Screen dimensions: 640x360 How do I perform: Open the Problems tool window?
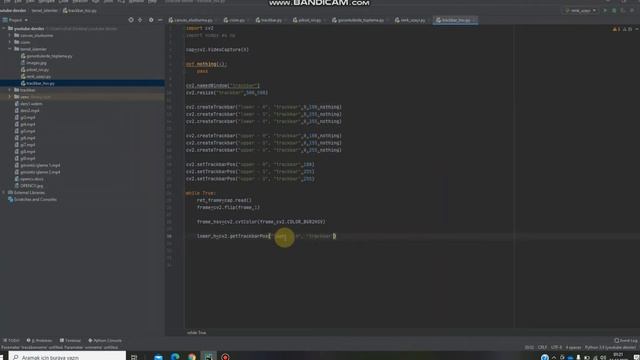click(x=40, y=340)
